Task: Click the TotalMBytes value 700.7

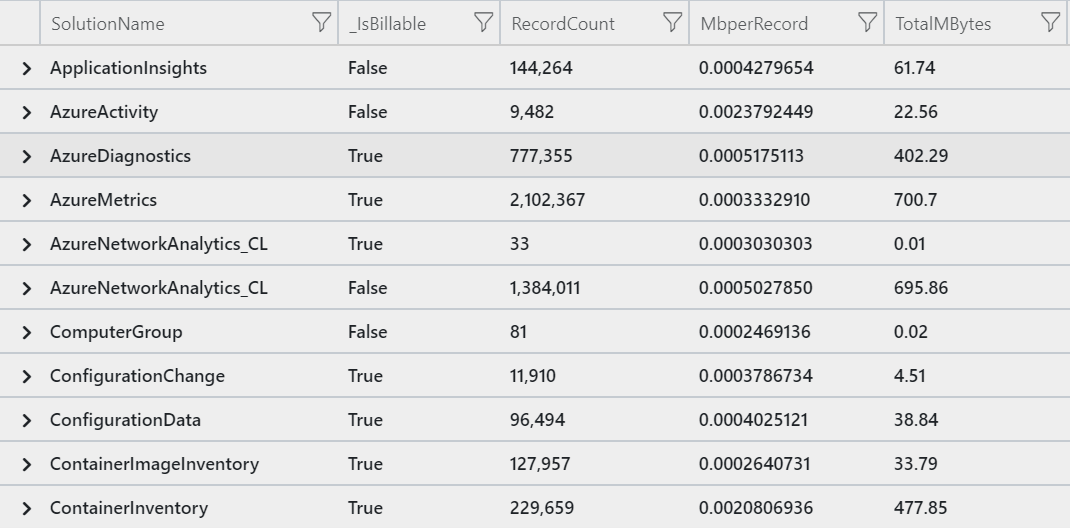Action: tap(915, 200)
